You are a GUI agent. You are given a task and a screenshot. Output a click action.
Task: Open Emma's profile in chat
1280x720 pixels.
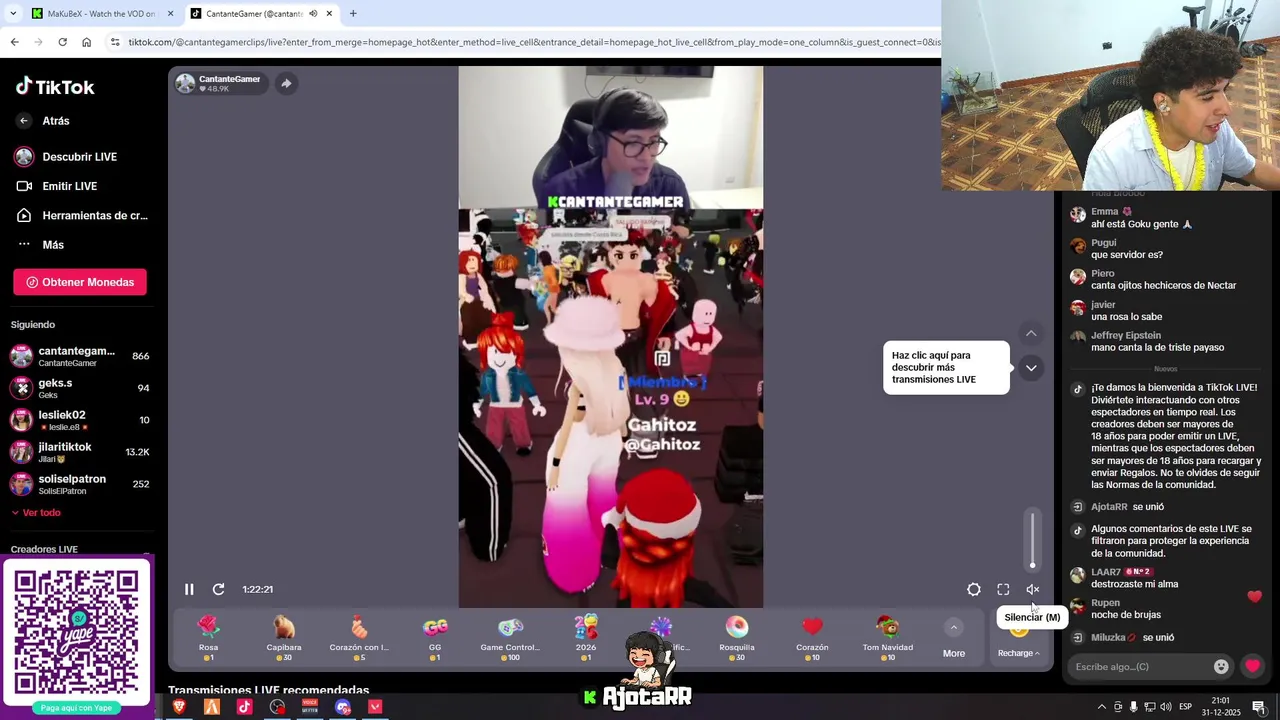[x=1105, y=212]
